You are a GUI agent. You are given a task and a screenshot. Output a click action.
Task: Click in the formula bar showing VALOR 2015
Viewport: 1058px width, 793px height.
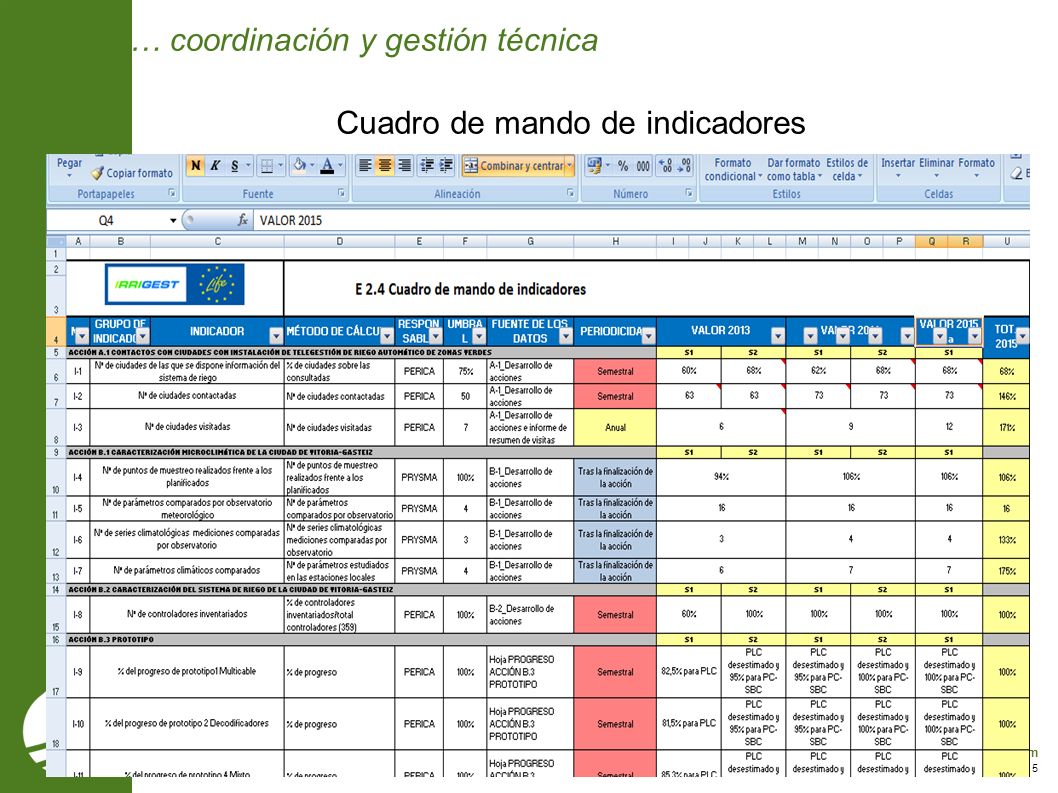[641, 220]
